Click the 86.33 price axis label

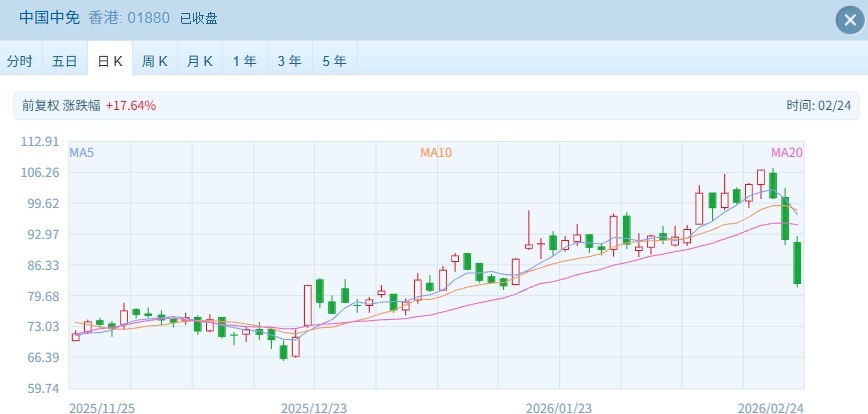43,265
